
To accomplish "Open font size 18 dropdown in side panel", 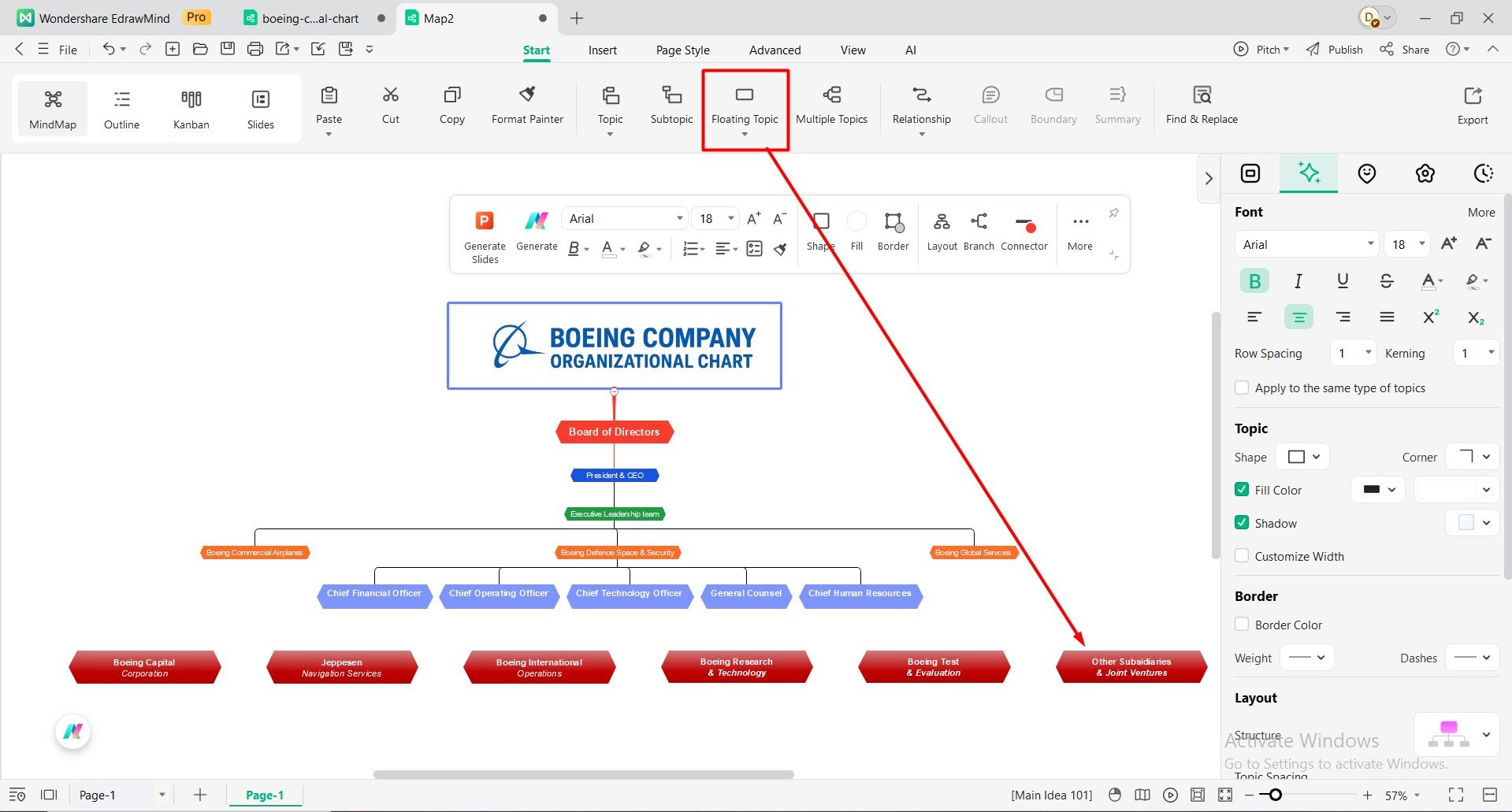I will pos(1406,244).
